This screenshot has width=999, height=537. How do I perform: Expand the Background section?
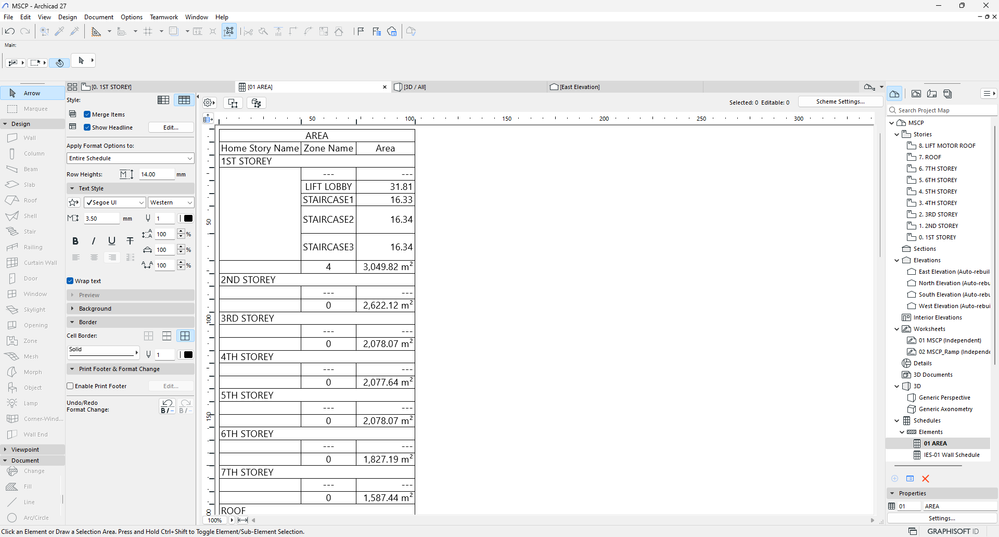72,308
